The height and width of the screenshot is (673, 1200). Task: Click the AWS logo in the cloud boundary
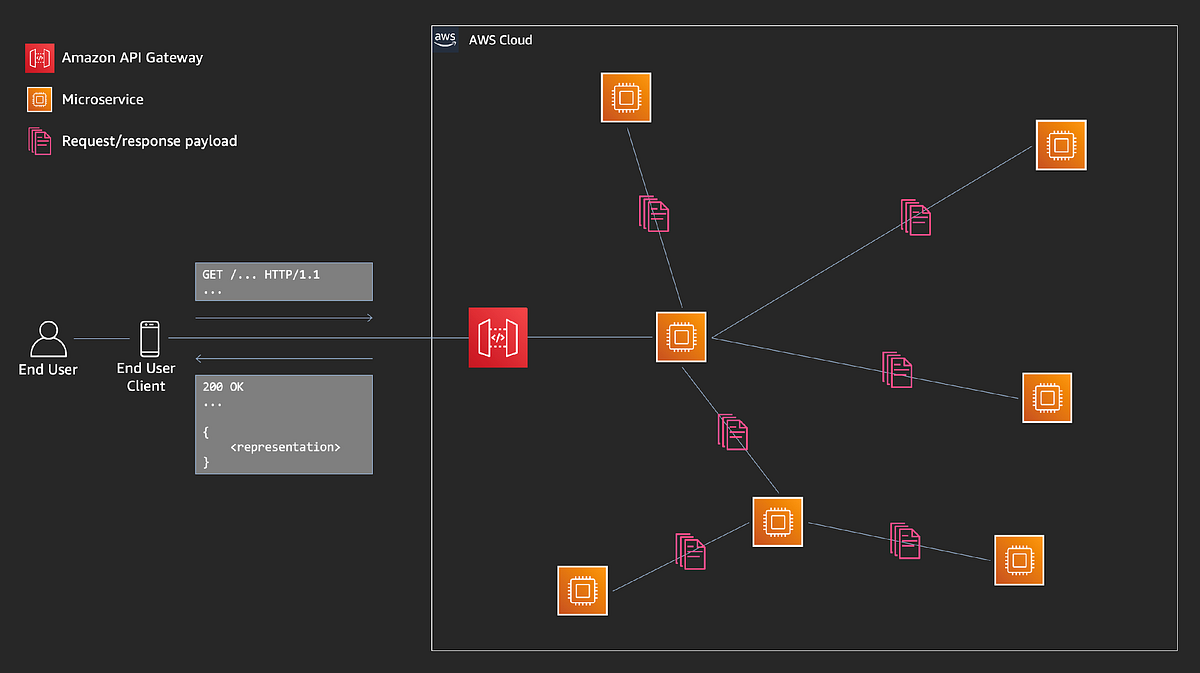pyautogui.click(x=445, y=39)
